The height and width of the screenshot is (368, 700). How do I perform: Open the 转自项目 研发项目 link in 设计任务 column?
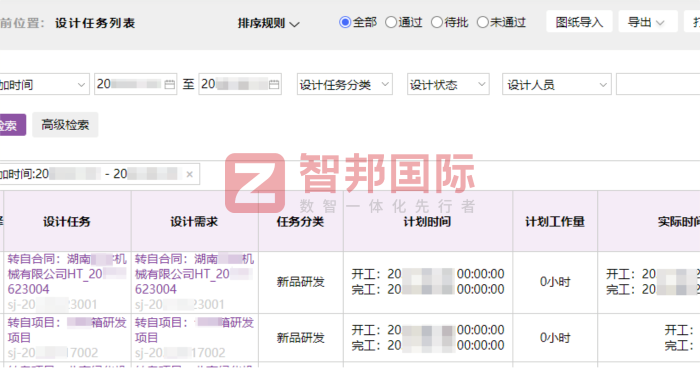67,330
